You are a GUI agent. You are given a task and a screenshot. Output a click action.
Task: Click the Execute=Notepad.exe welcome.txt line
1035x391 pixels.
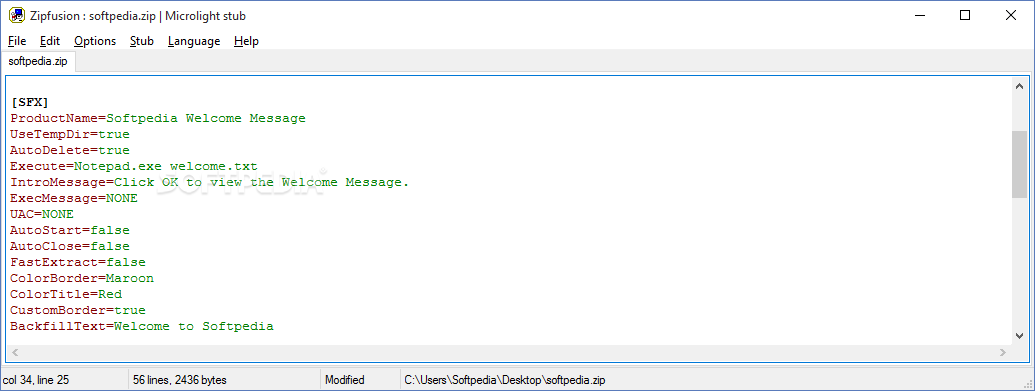[133, 166]
